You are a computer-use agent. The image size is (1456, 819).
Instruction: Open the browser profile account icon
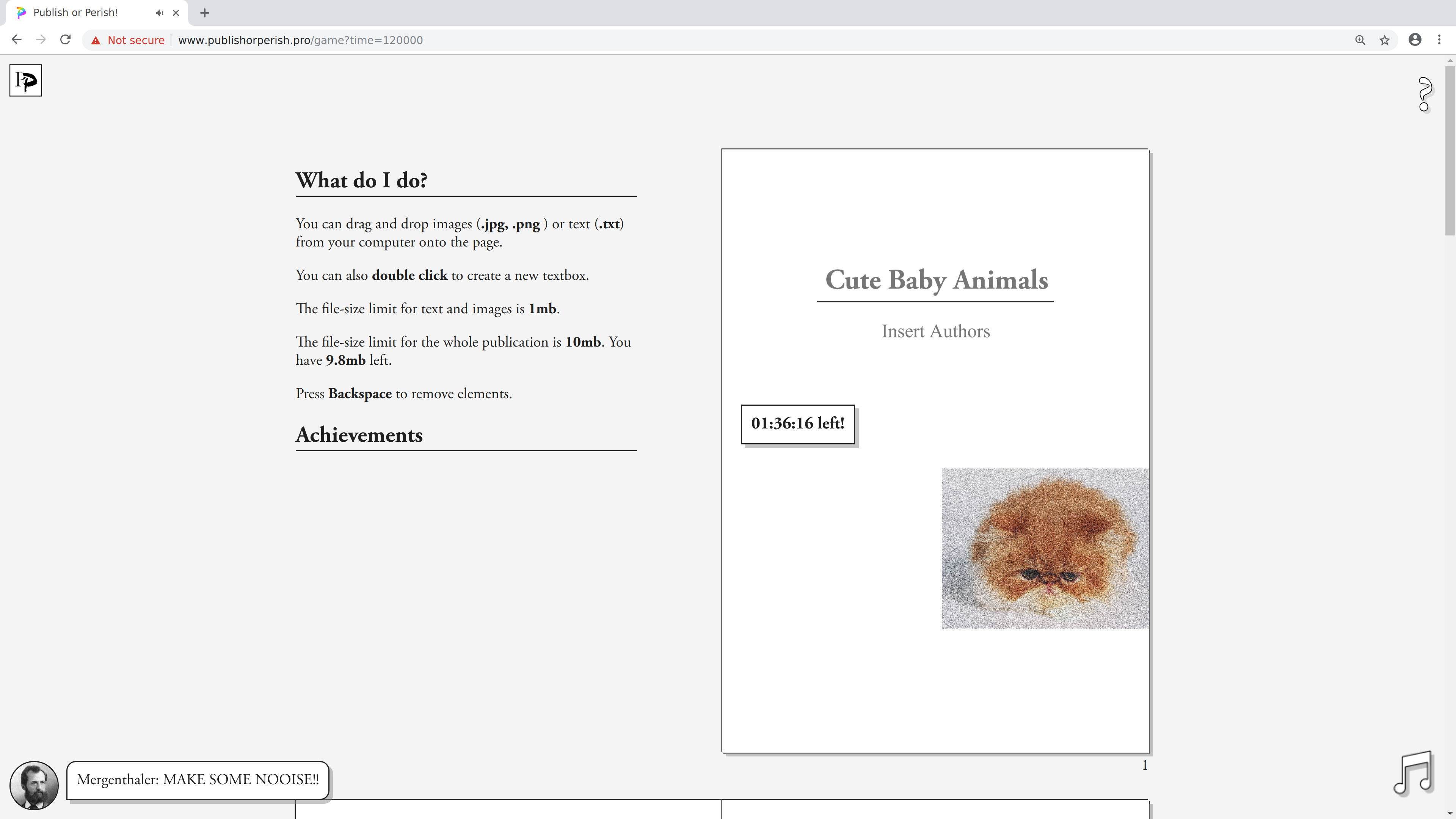pyautogui.click(x=1415, y=39)
